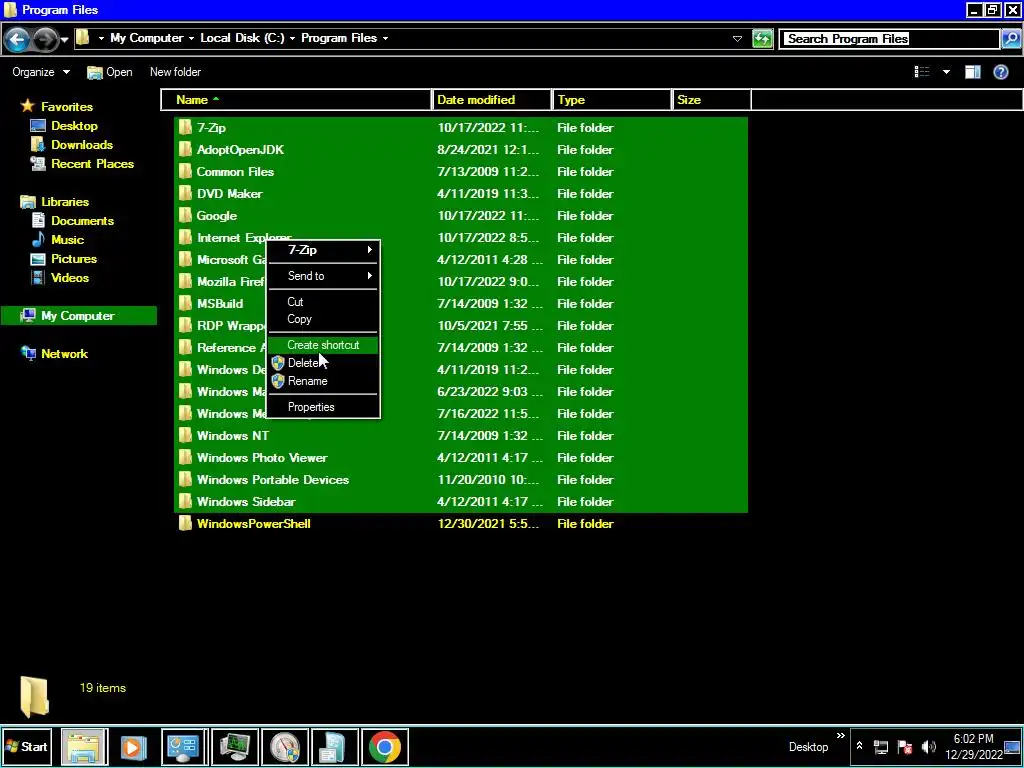The width and height of the screenshot is (1024, 768).
Task: Click the 7-Zip folder icon
Action: (185, 127)
